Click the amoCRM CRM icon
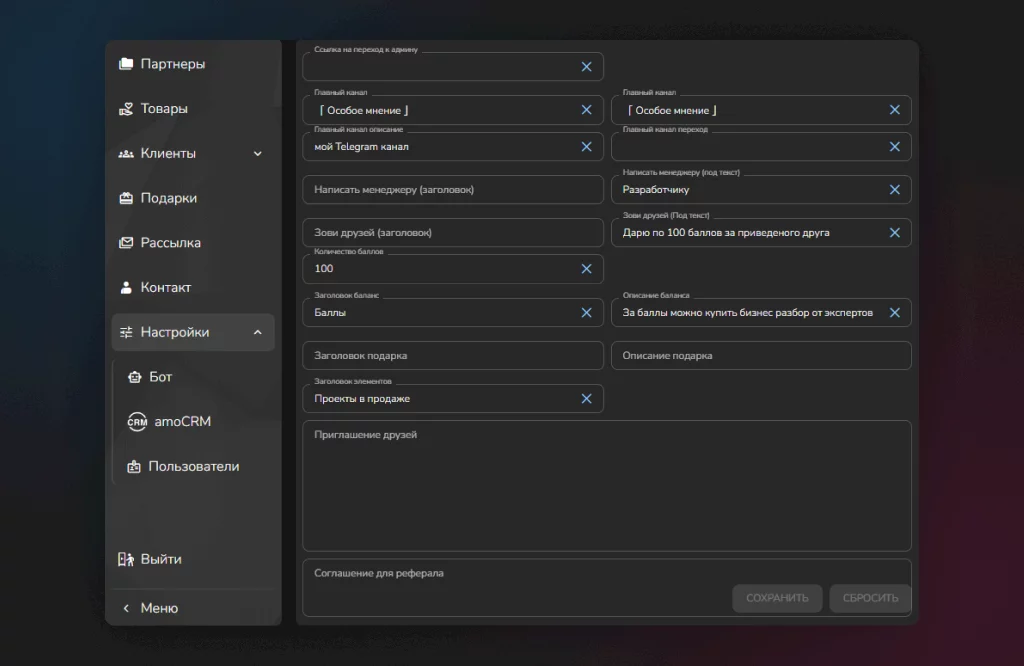This screenshot has width=1024, height=666. 137,422
